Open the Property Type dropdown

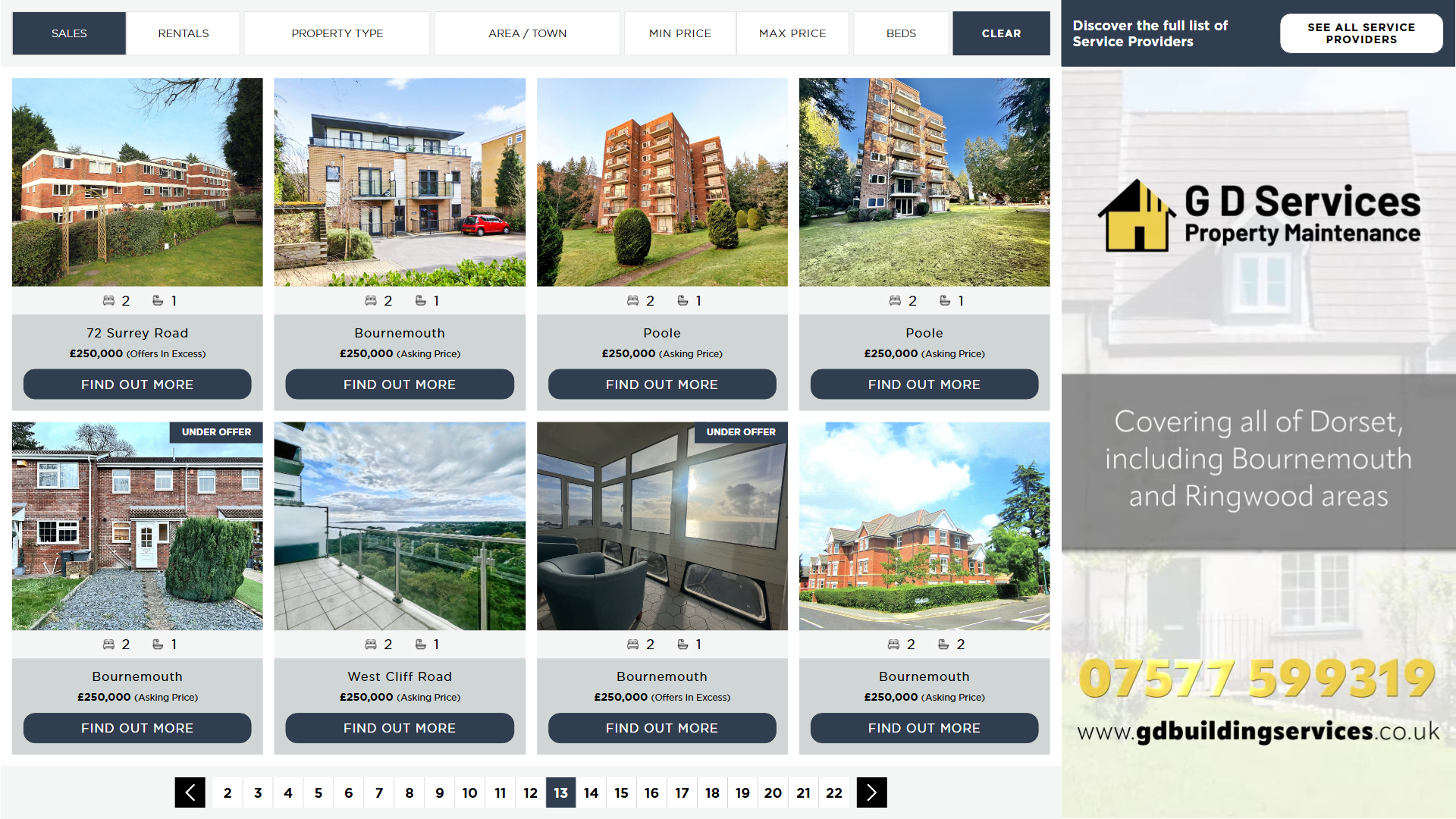[x=337, y=33]
